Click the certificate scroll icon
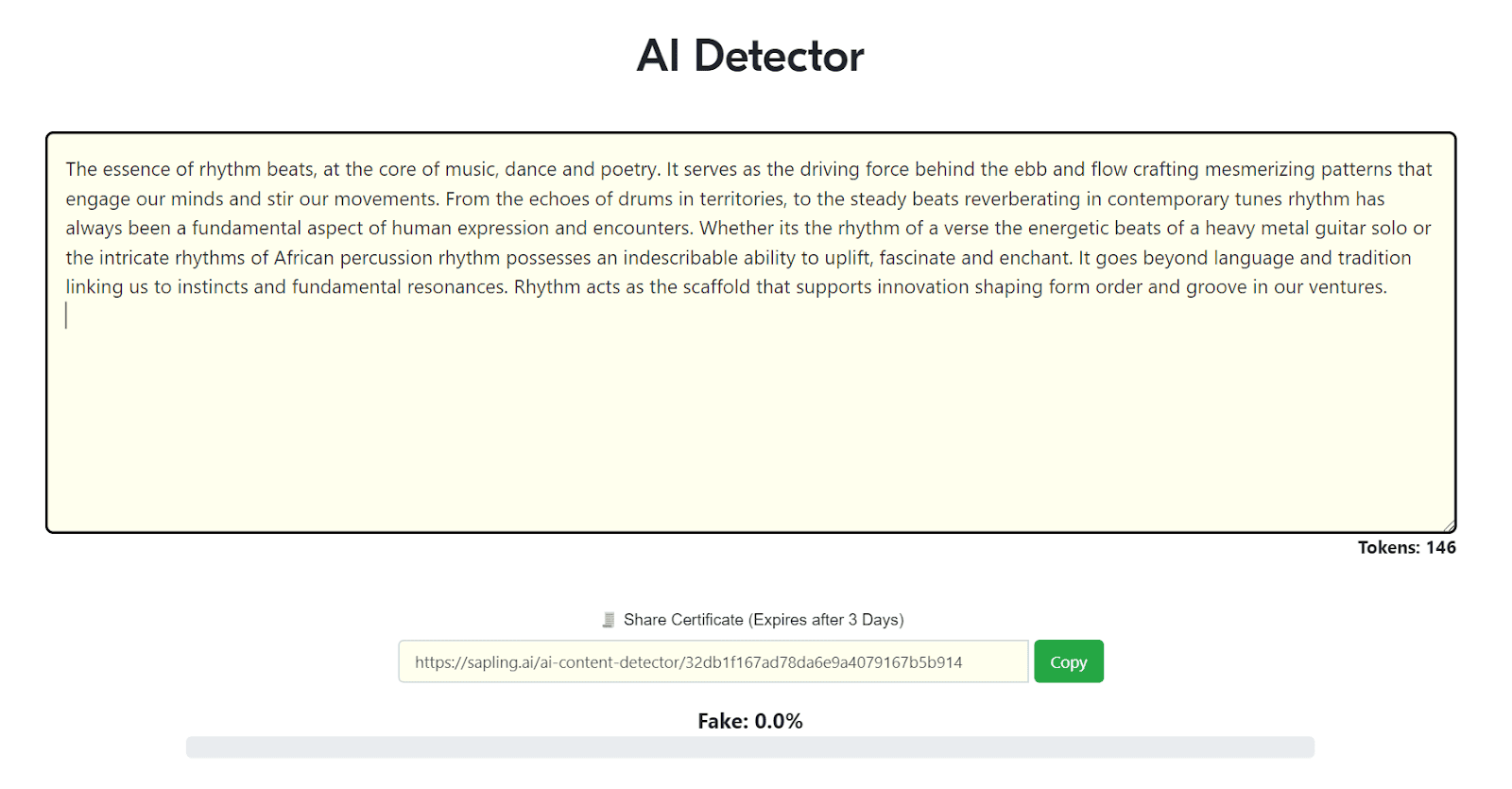1512x789 pixels. (x=609, y=620)
